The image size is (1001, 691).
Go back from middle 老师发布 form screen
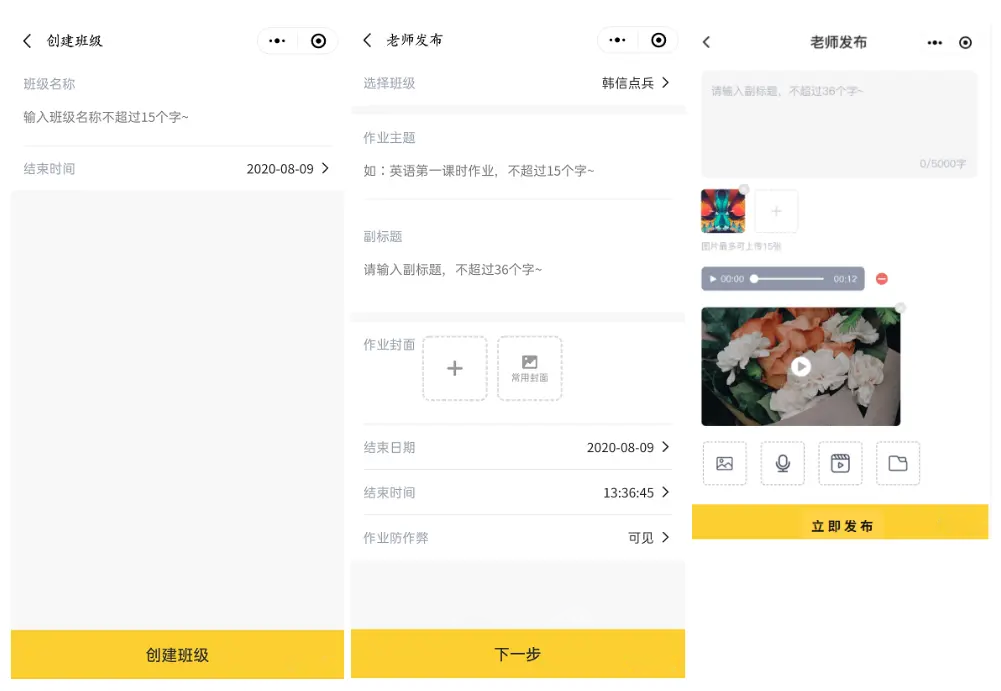367,40
